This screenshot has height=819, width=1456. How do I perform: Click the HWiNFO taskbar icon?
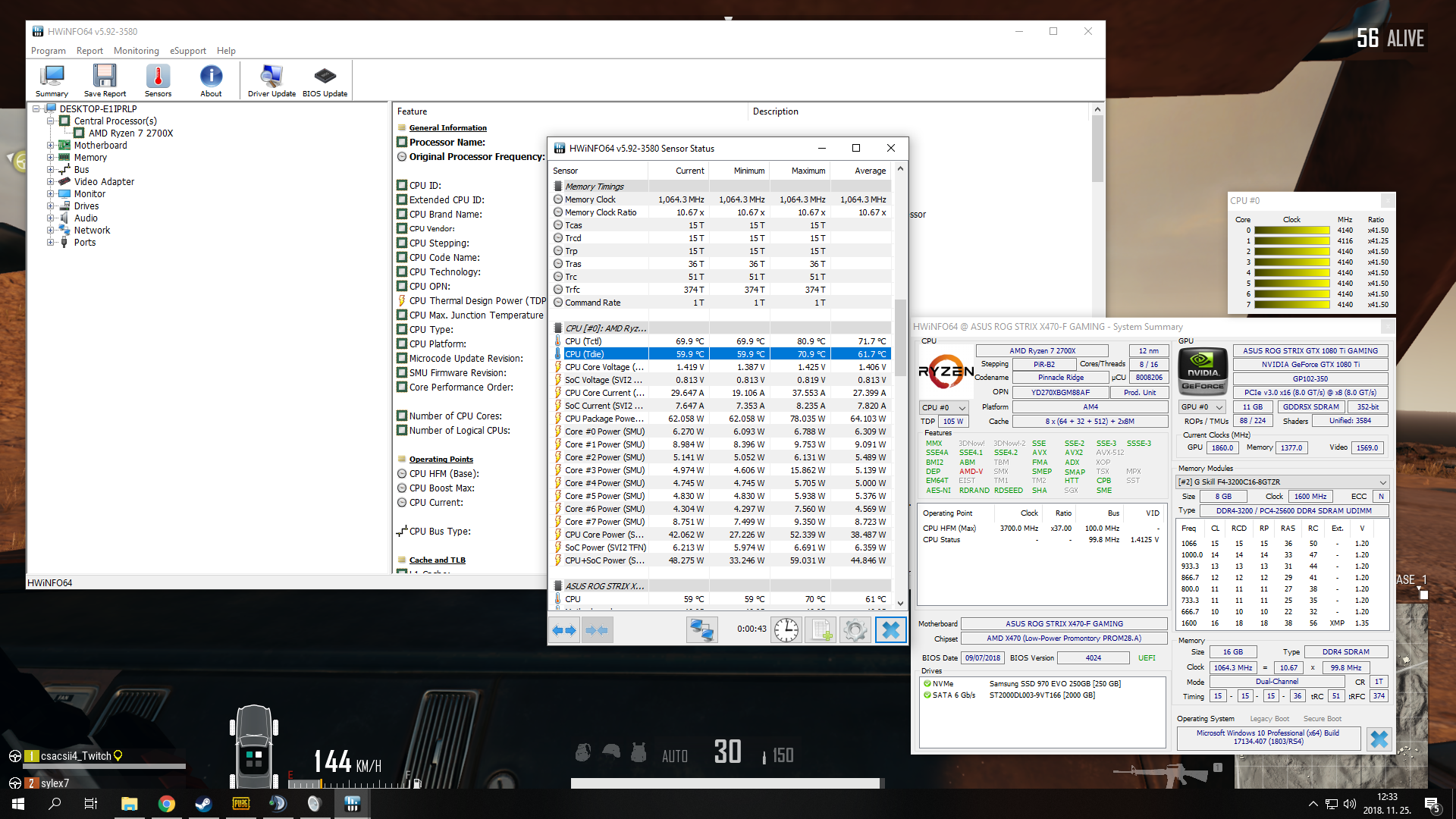(x=352, y=804)
